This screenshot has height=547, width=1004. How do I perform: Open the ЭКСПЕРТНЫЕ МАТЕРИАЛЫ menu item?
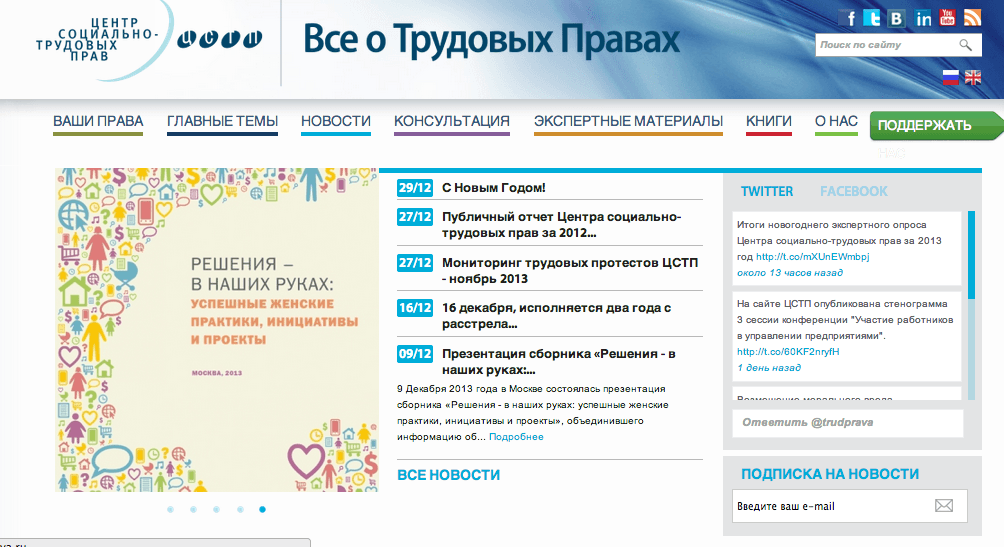point(628,122)
